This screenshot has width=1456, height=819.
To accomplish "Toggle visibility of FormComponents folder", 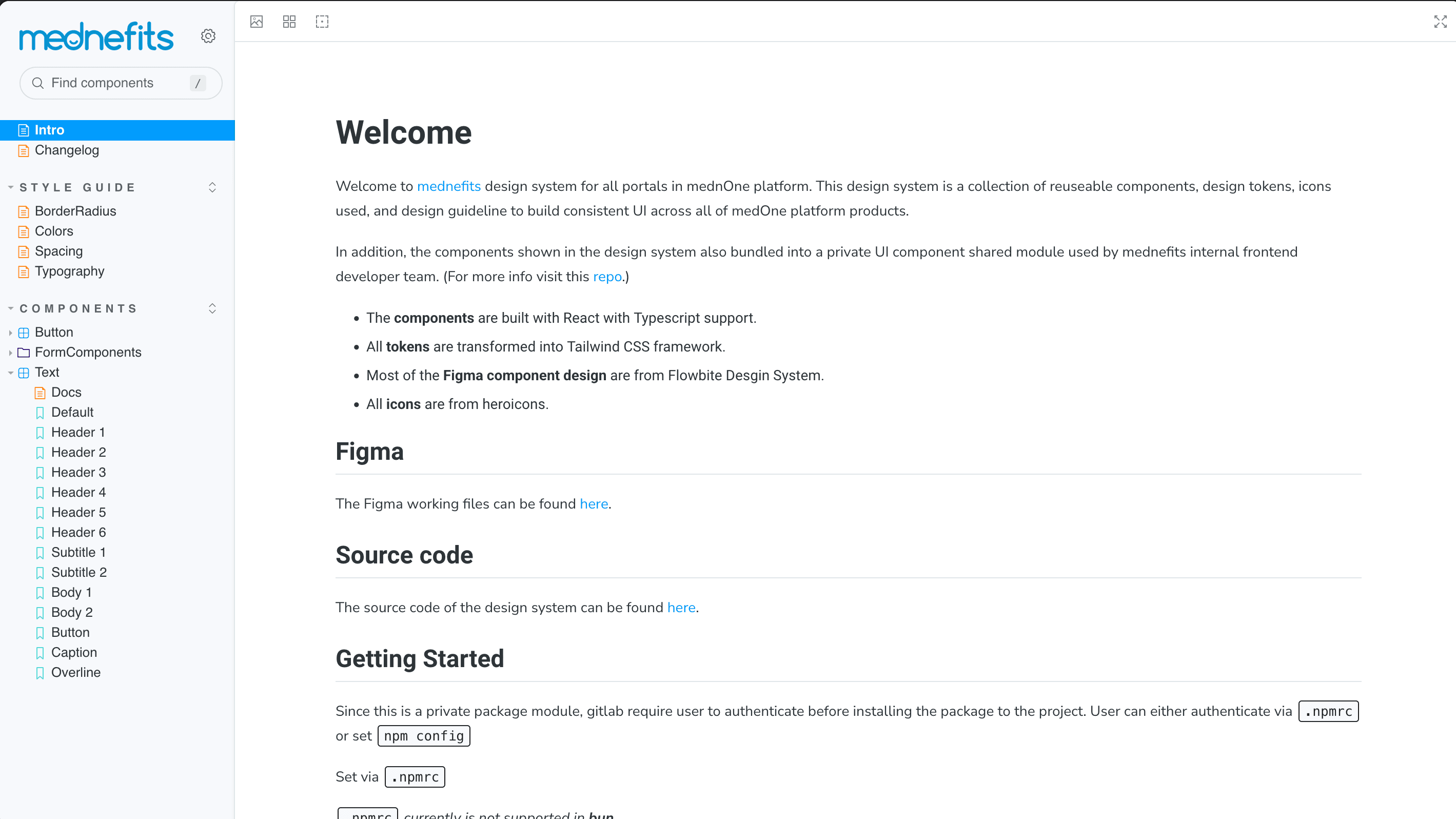I will point(11,352).
